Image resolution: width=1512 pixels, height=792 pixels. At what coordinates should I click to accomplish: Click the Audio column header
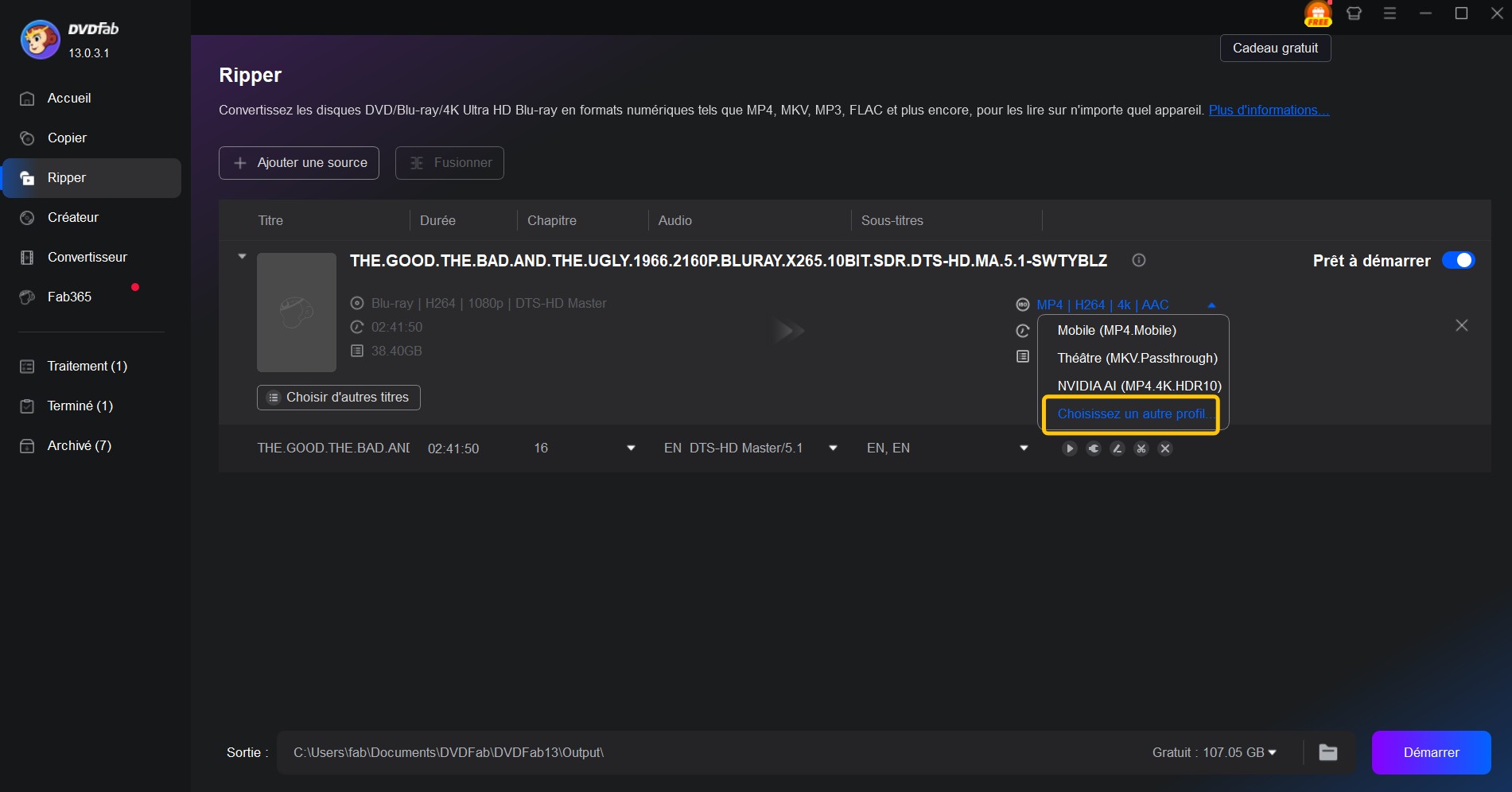click(675, 221)
